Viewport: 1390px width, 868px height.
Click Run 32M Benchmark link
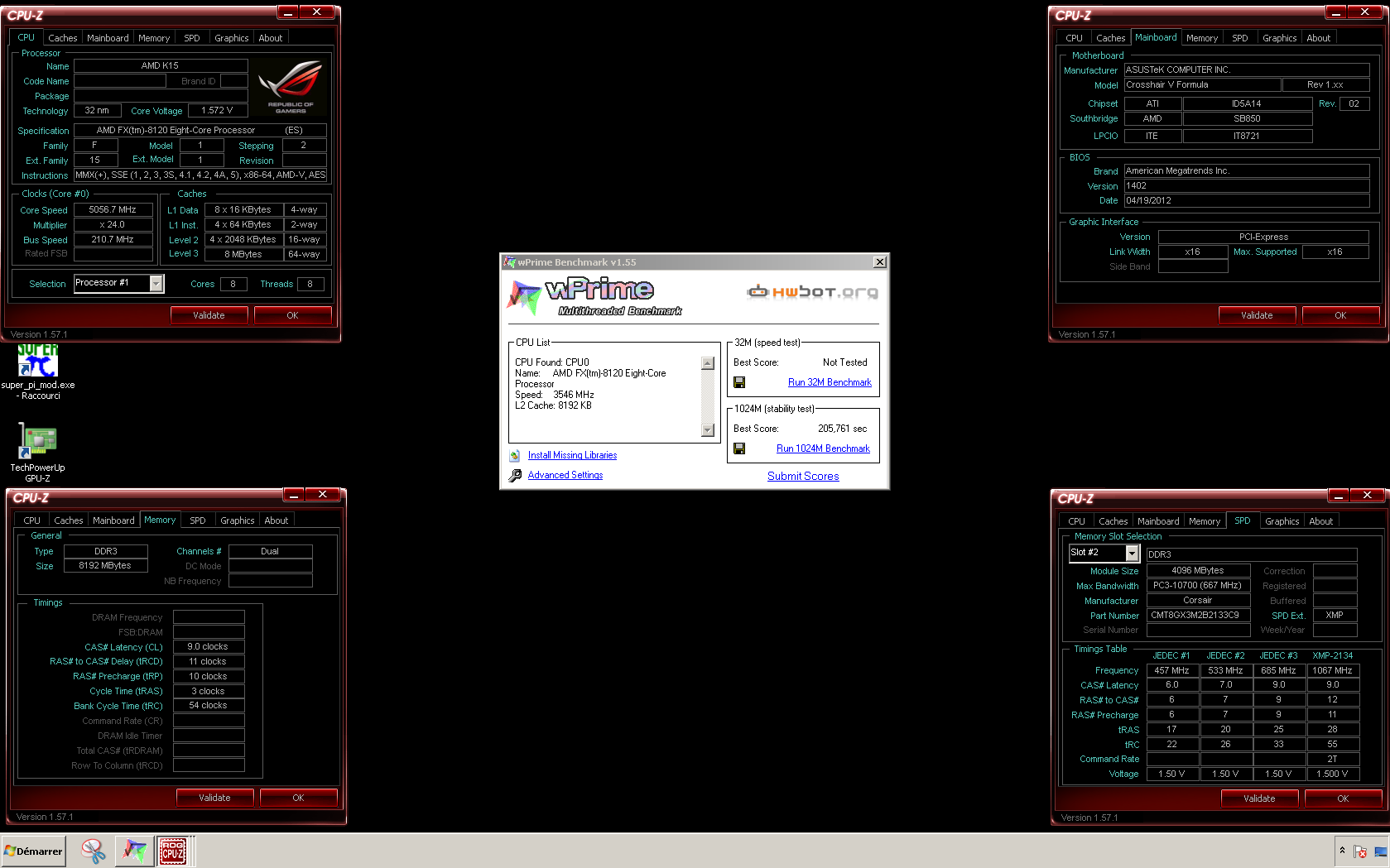pyautogui.click(x=830, y=382)
